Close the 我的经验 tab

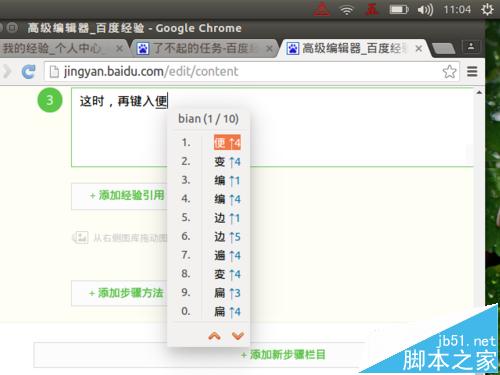point(119,49)
